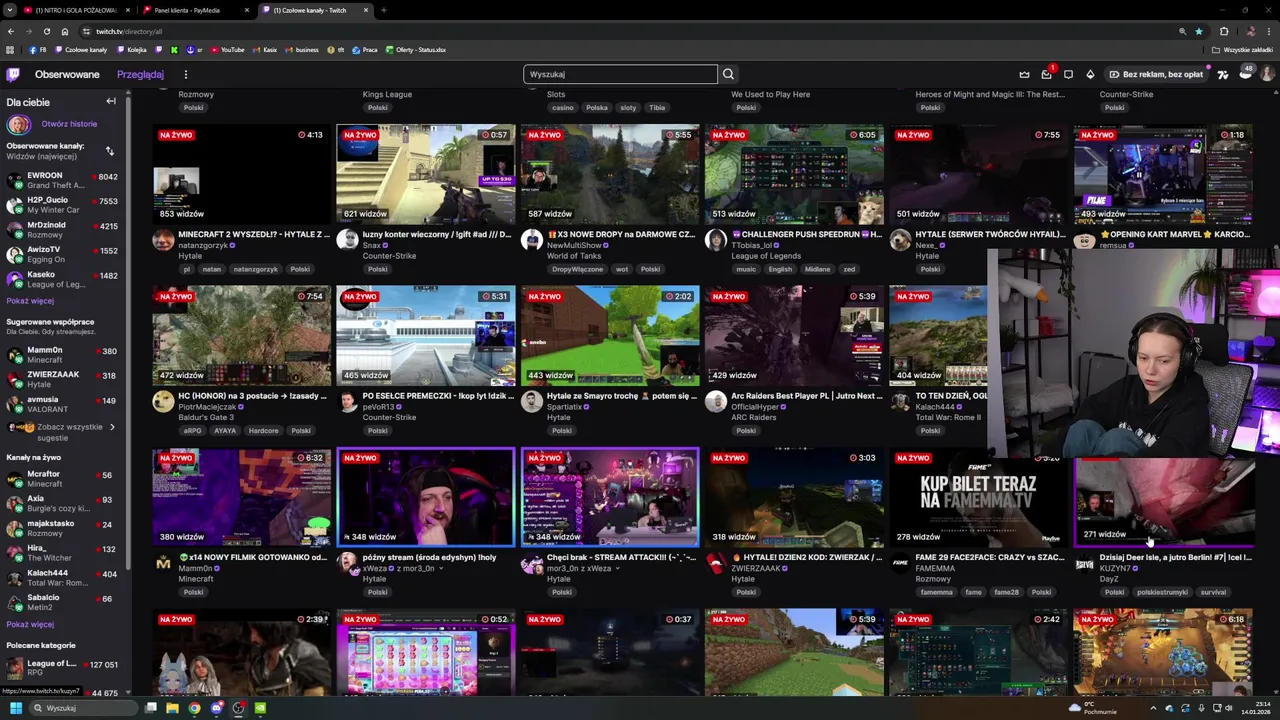
Task: Open Arc Raiders Best Player PL thumbnail
Action: [x=794, y=335]
